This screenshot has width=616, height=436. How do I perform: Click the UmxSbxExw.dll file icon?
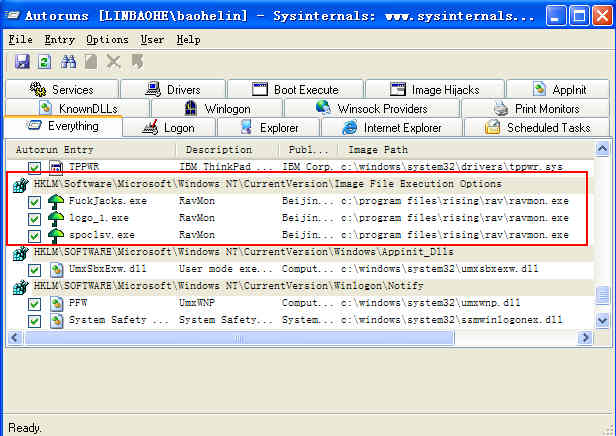coord(57,270)
